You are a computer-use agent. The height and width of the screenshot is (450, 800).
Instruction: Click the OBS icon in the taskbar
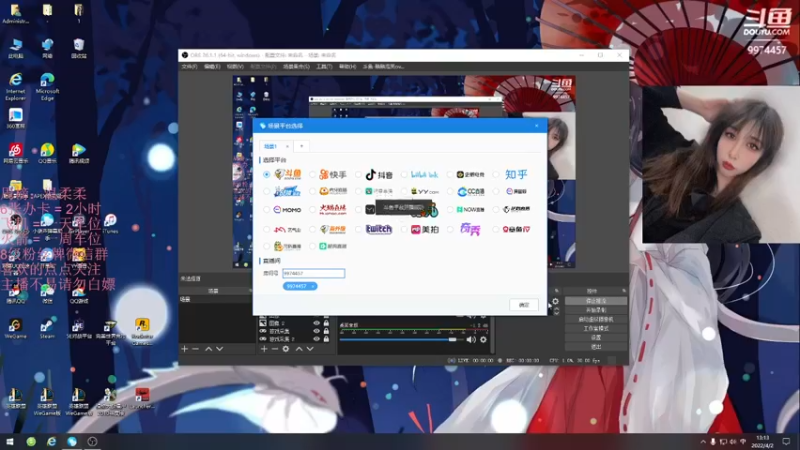[92, 441]
